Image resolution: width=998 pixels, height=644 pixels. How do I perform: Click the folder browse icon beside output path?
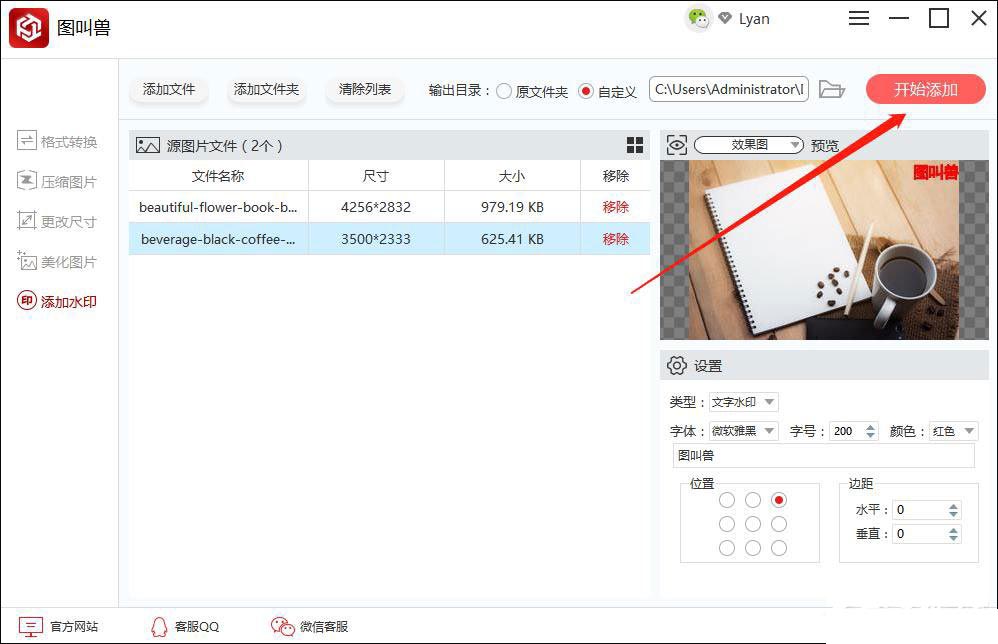coord(832,89)
